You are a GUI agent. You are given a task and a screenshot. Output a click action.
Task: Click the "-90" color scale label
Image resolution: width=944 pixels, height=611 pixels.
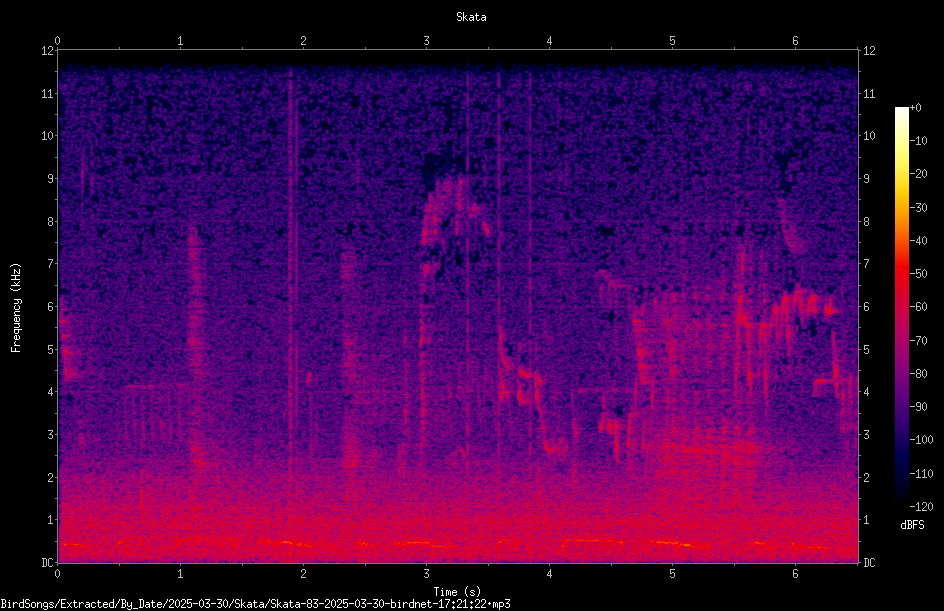tap(918, 407)
